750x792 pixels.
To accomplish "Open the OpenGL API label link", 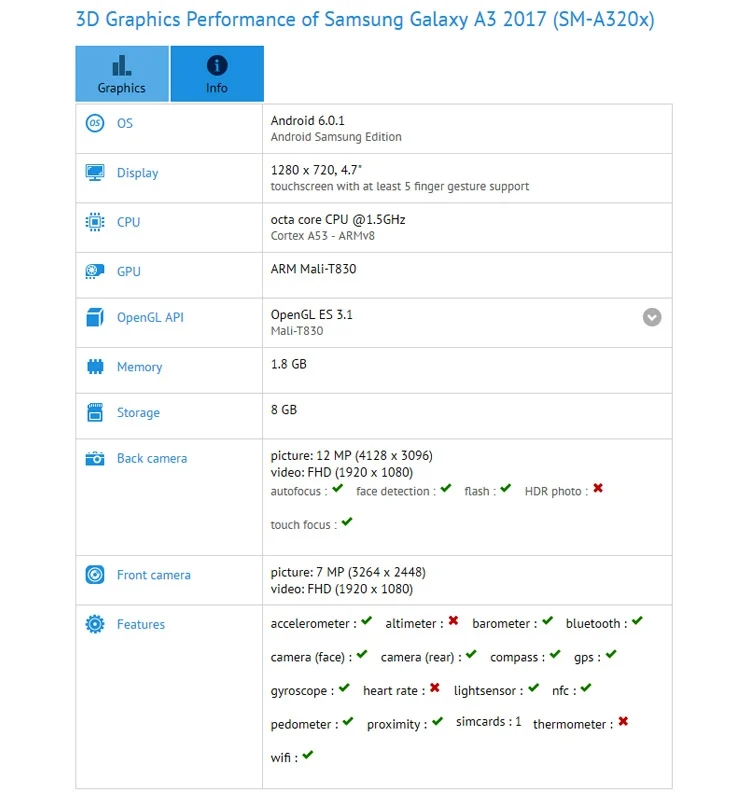I will (x=151, y=317).
